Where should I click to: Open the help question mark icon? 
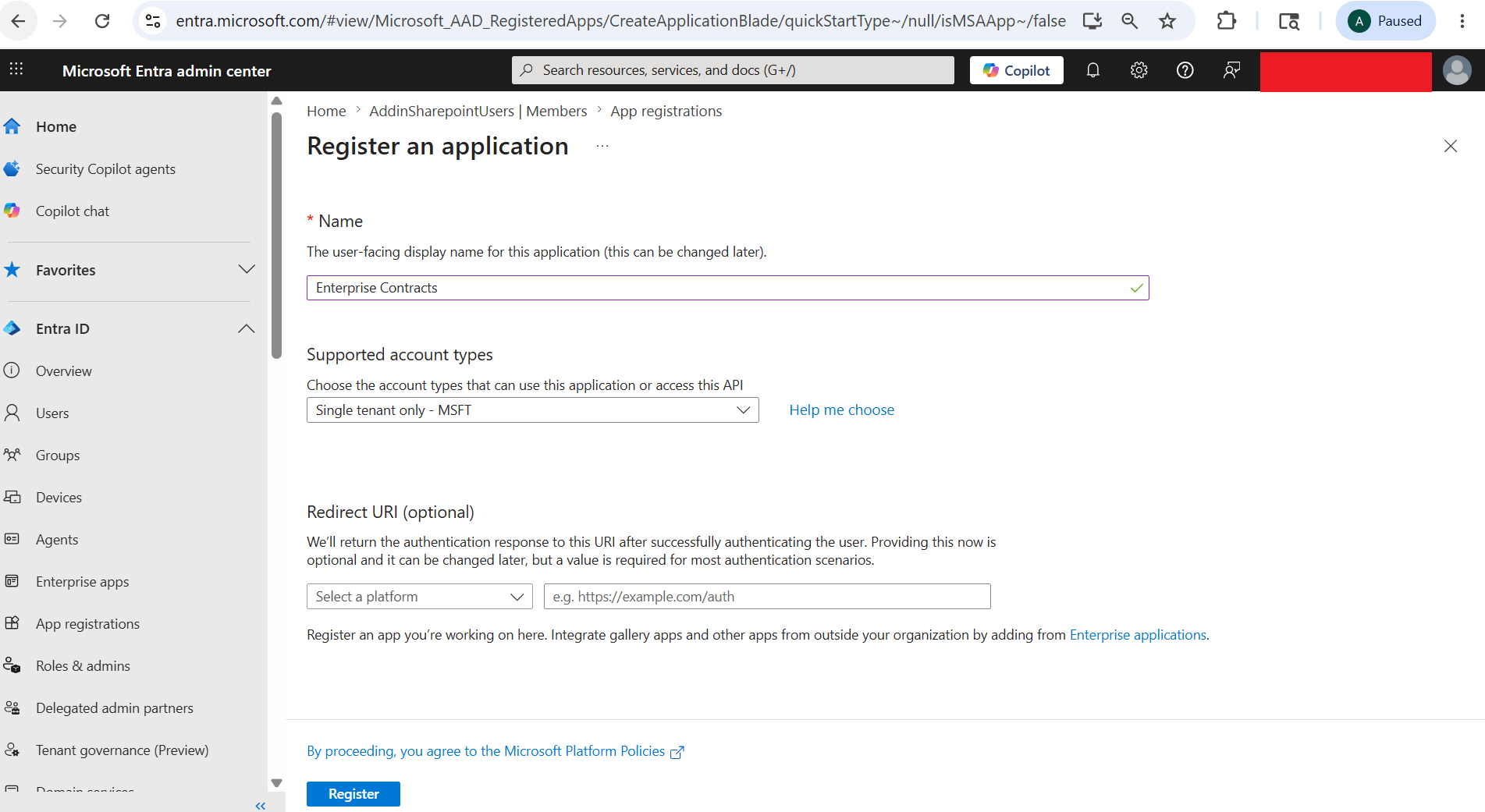(x=1185, y=70)
